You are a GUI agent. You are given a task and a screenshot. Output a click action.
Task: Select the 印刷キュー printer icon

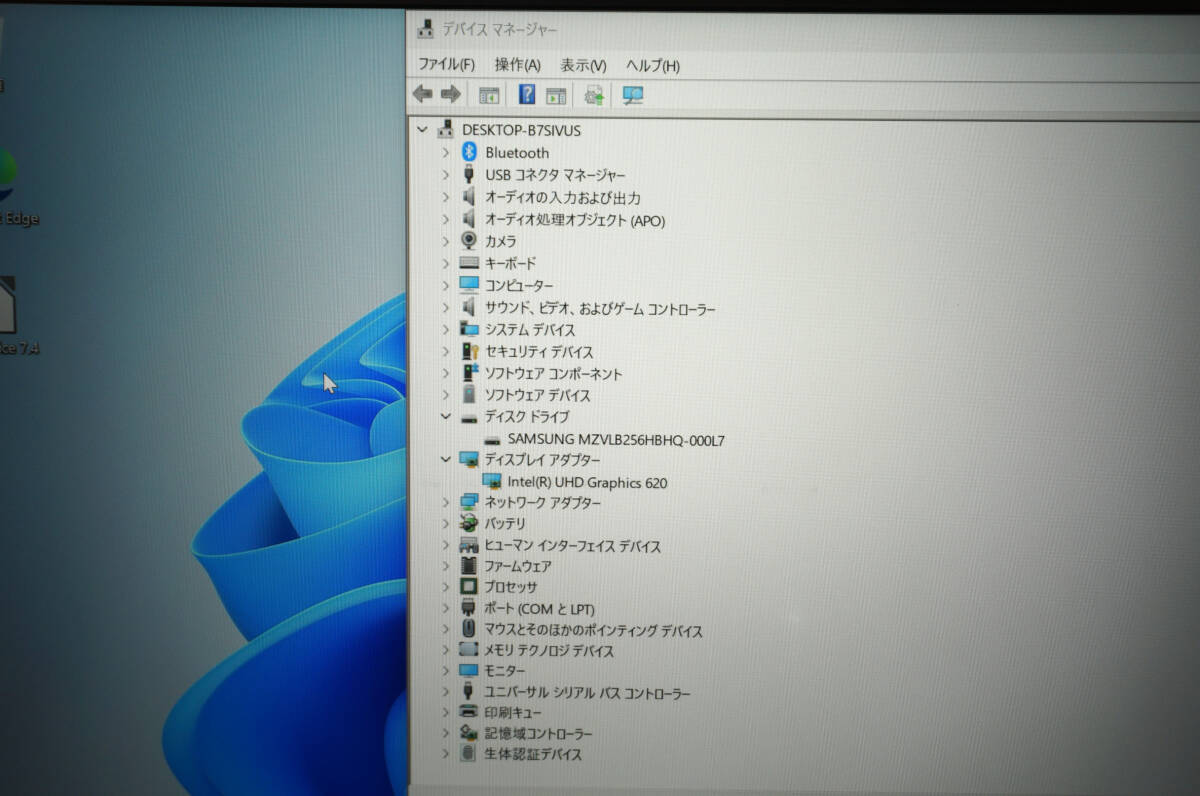point(469,712)
